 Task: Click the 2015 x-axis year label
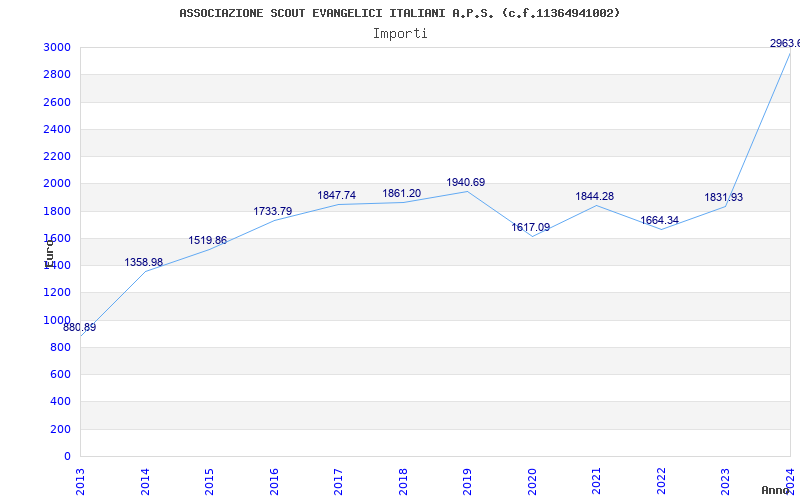(x=210, y=481)
